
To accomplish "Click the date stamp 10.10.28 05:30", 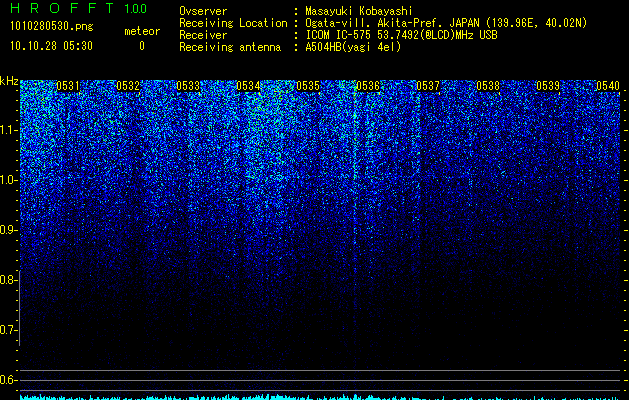I will coord(51,46).
